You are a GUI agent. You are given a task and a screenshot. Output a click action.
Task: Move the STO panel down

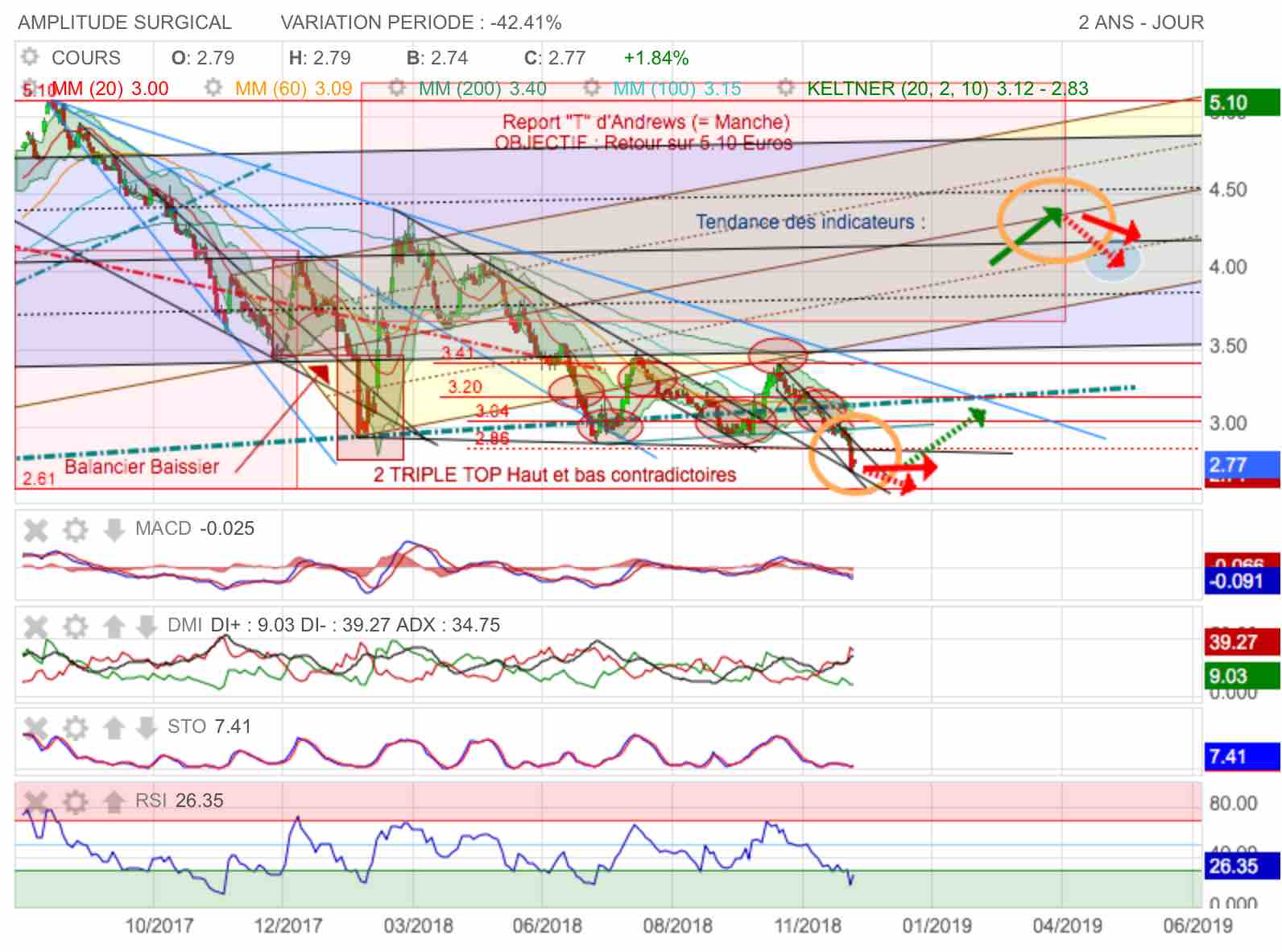click(x=147, y=727)
